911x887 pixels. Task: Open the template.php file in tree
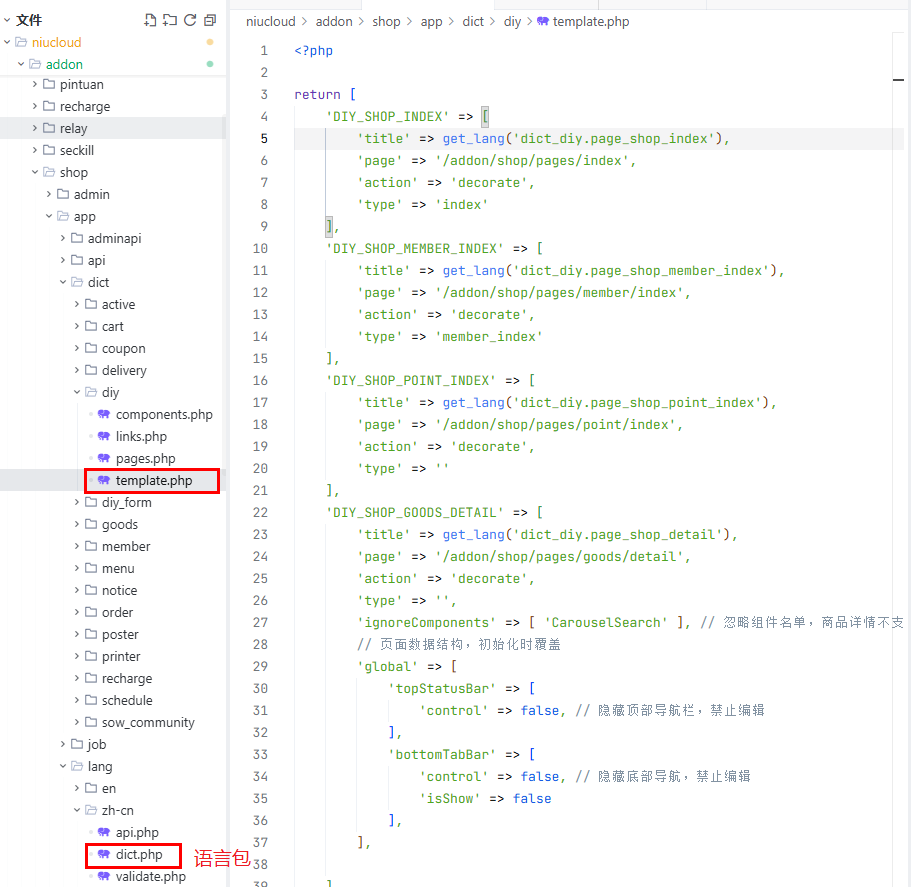click(153, 480)
